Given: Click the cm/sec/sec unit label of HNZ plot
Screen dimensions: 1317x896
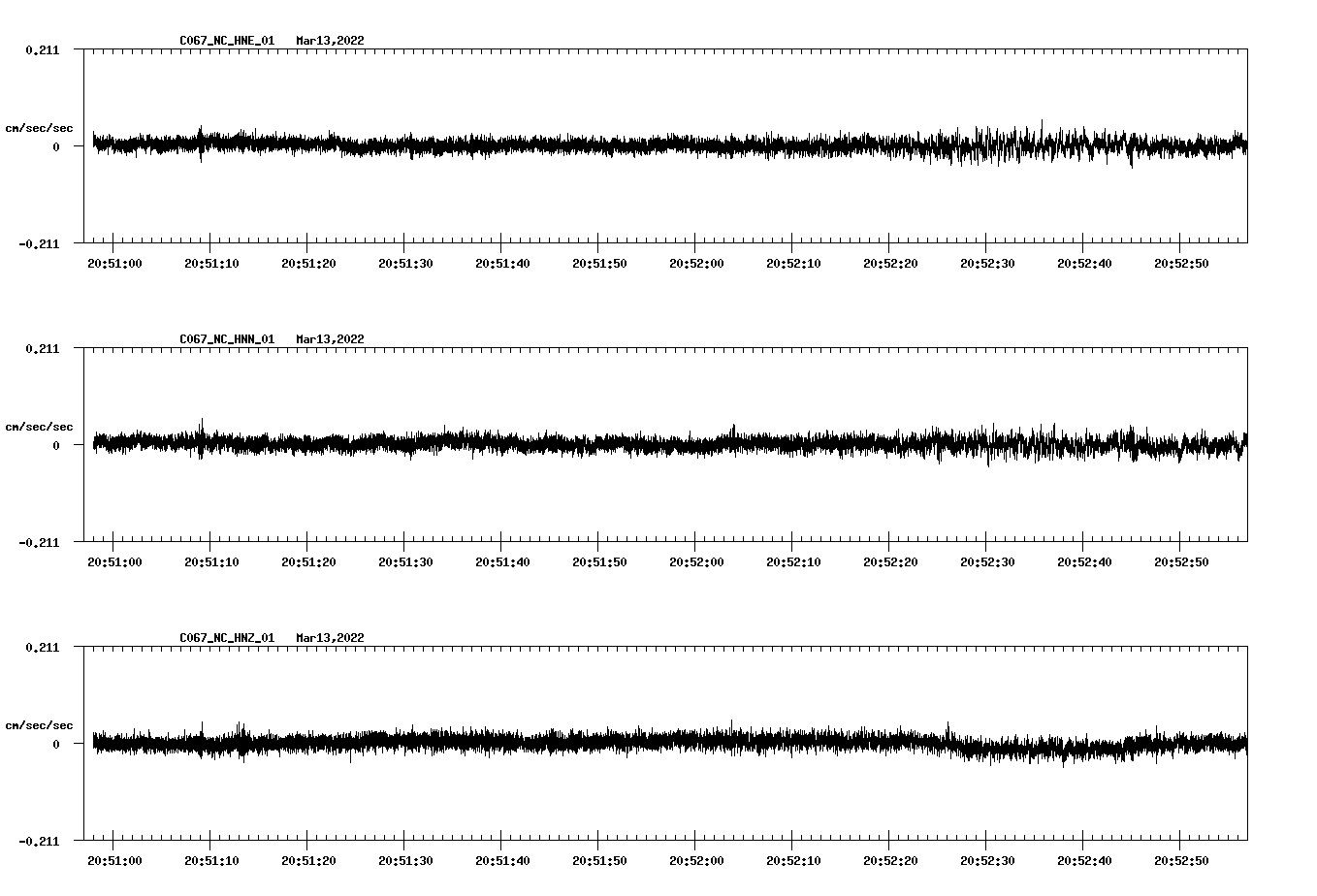Looking at the screenshot, I should click(39, 725).
